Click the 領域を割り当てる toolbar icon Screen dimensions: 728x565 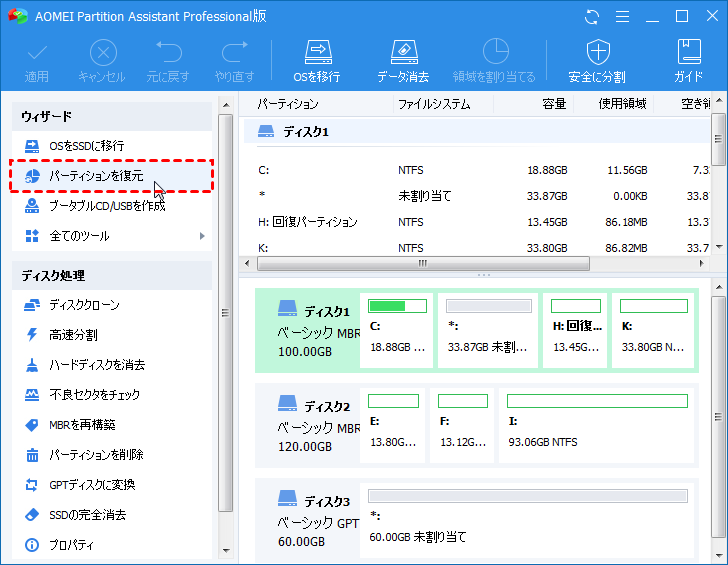494,62
